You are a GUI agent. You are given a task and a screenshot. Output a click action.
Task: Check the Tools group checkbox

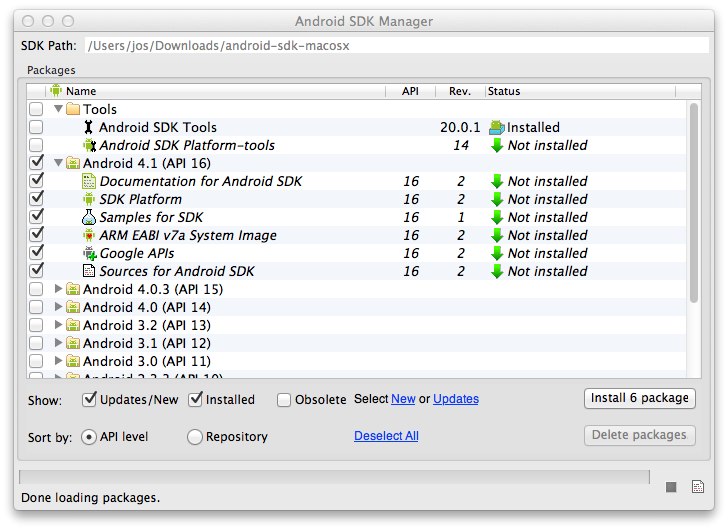tap(36, 109)
